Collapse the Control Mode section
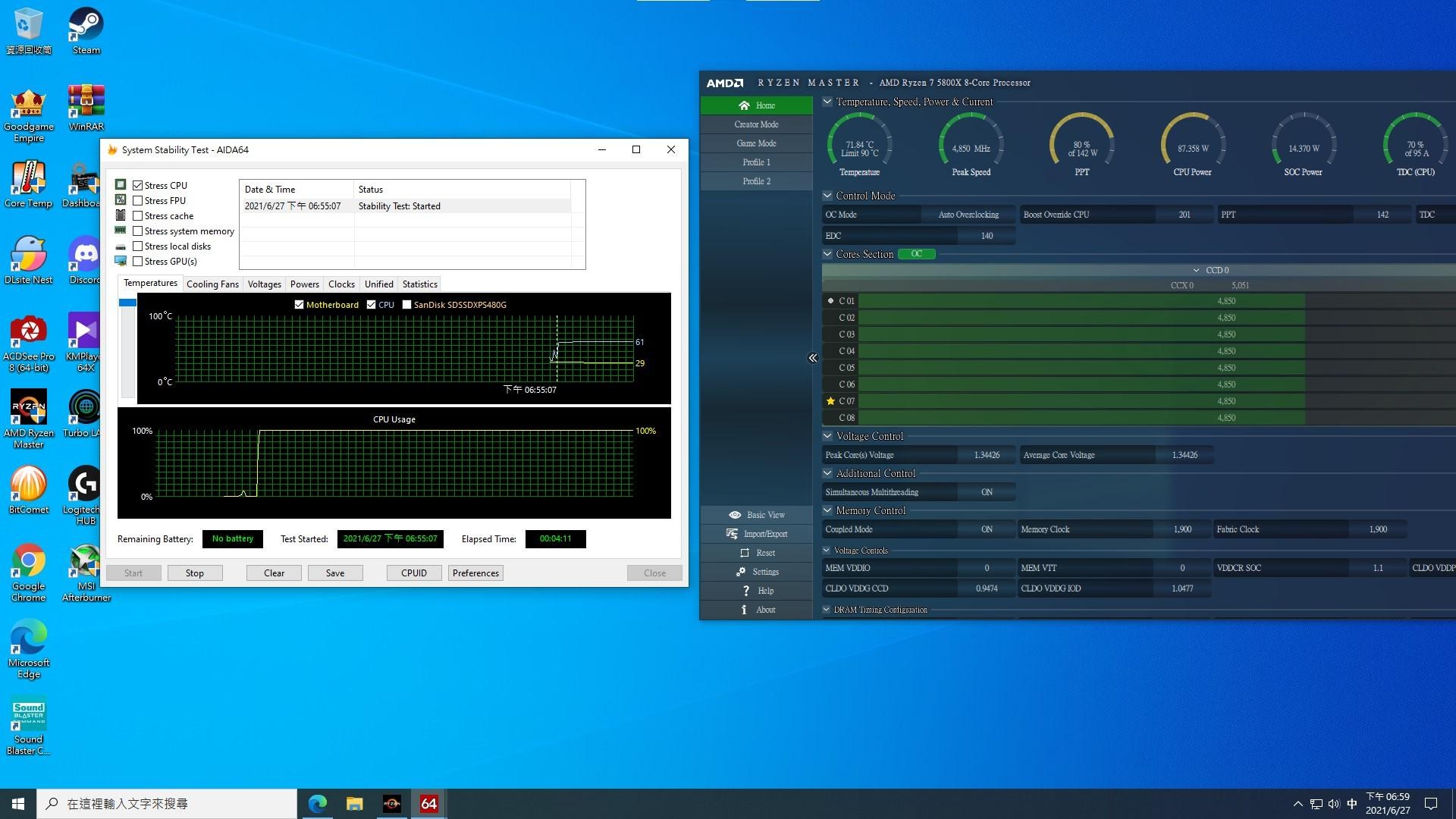1456x819 pixels. (827, 196)
